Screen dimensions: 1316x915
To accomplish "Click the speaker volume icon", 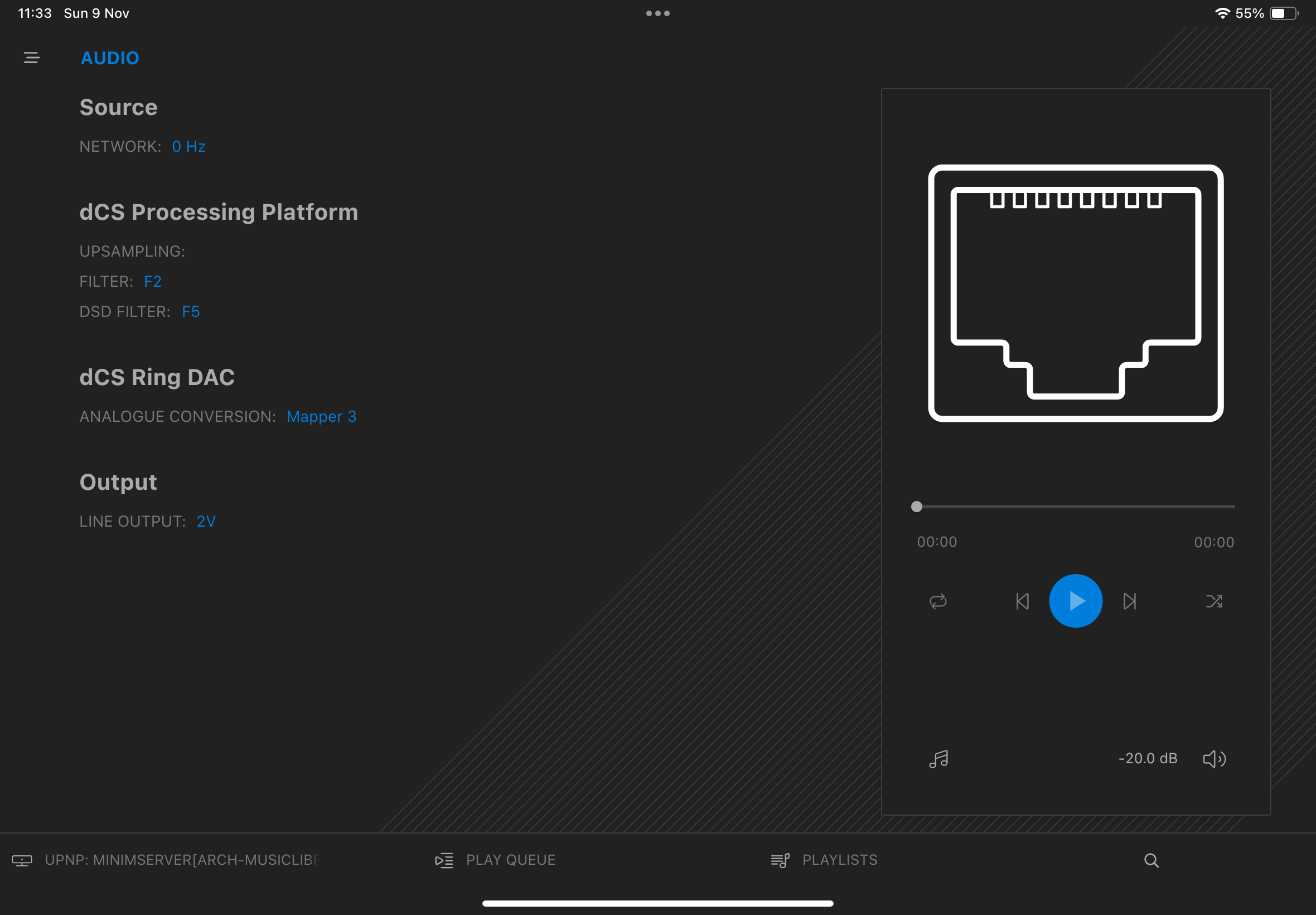I will pos(1214,759).
